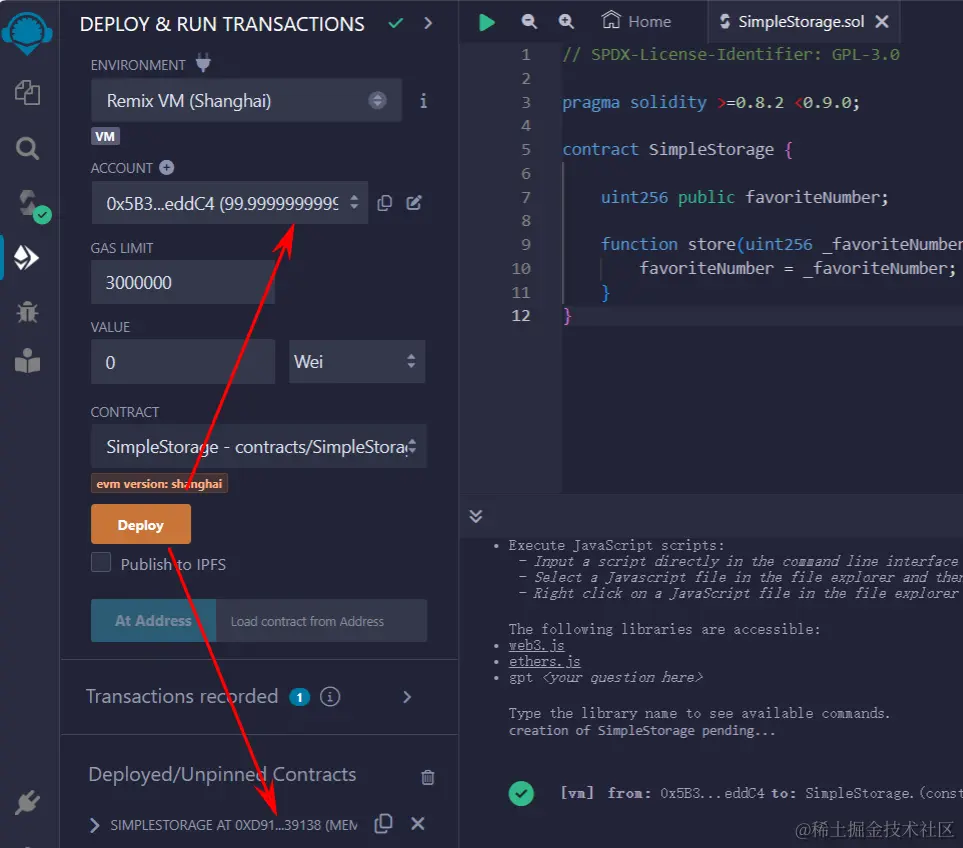
Task: Click the At Address button
Action: 153,620
